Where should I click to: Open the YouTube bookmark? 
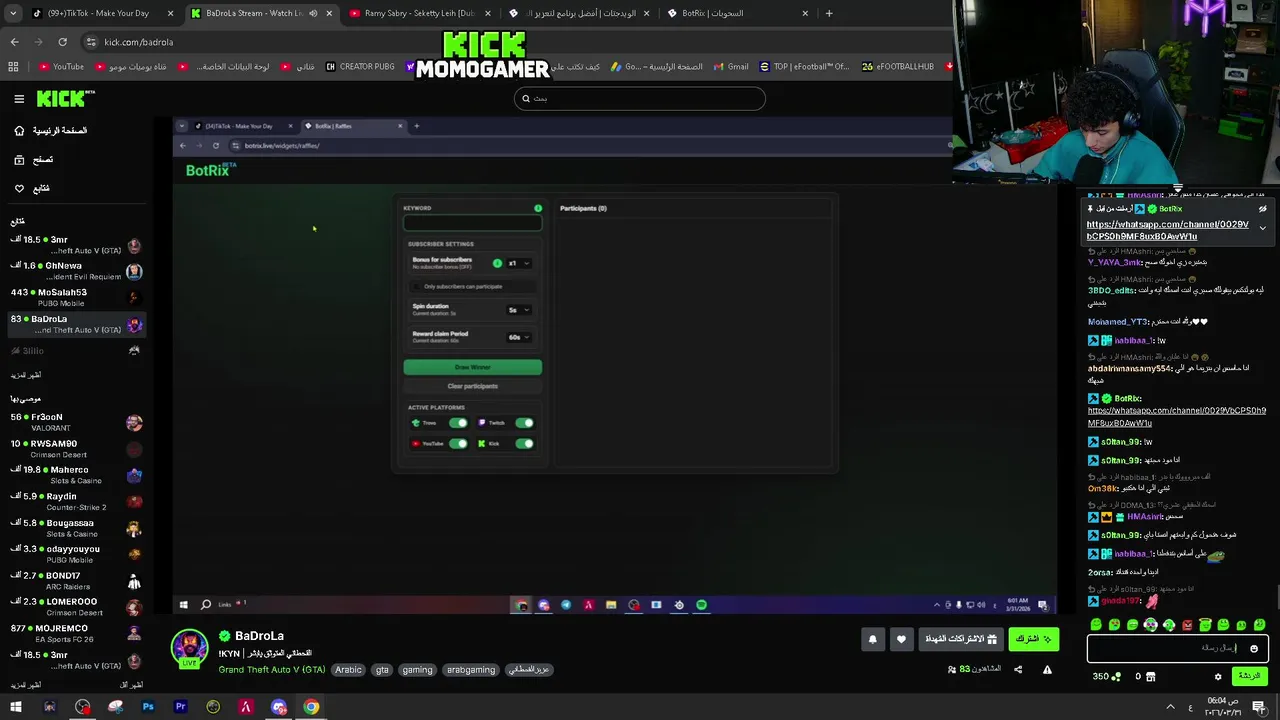point(62,67)
